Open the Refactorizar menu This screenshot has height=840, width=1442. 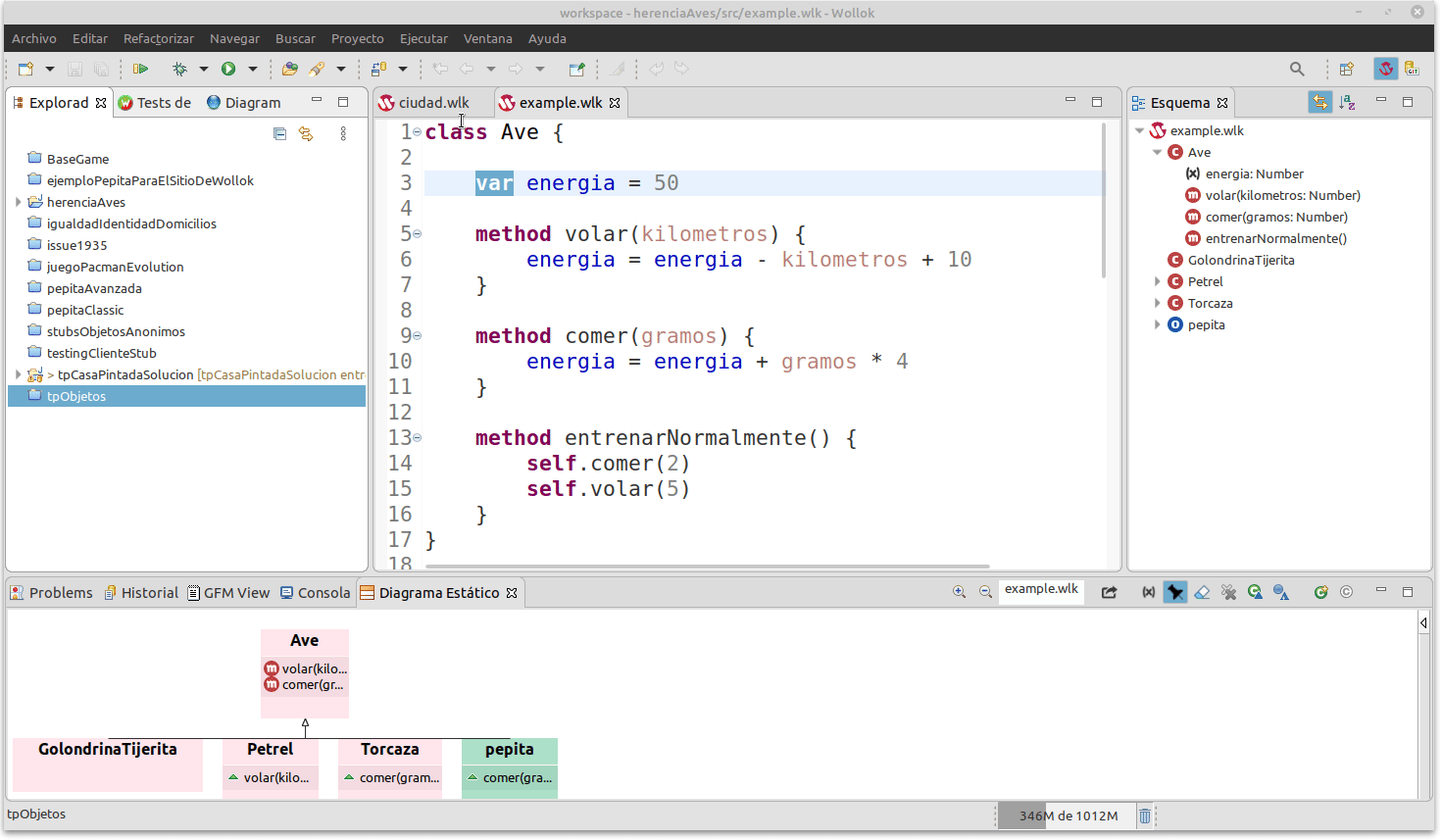(158, 38)
